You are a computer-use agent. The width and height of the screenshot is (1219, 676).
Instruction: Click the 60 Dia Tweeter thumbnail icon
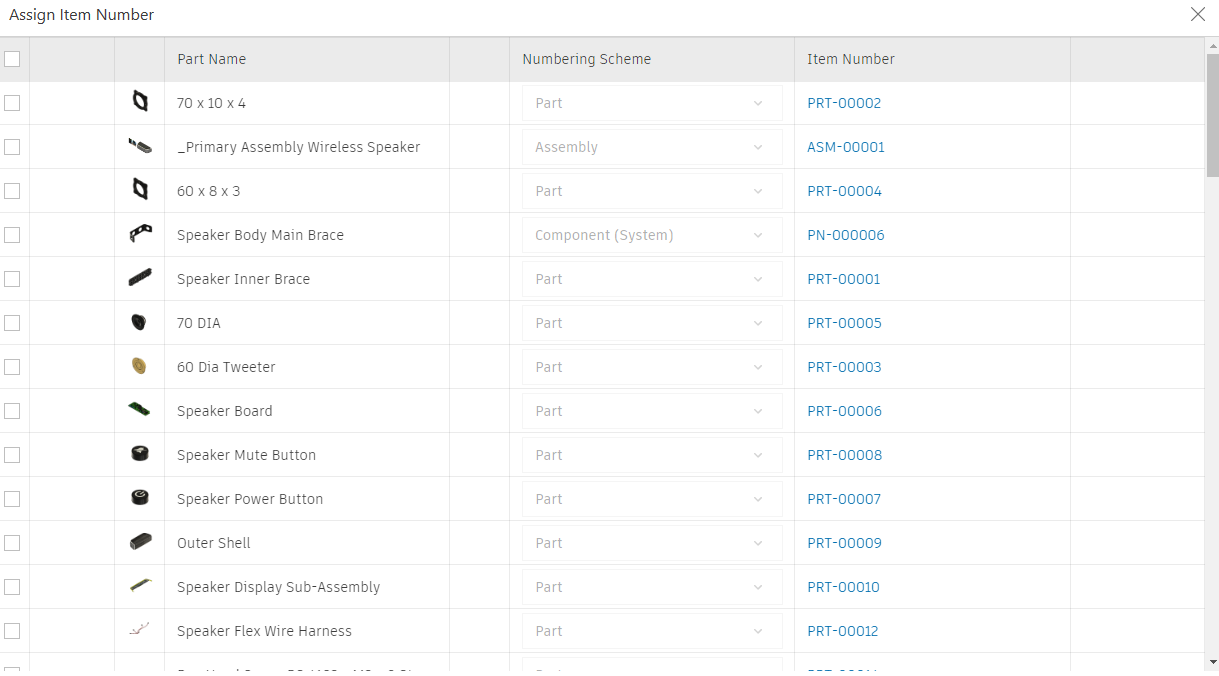(x=140, y=366)
